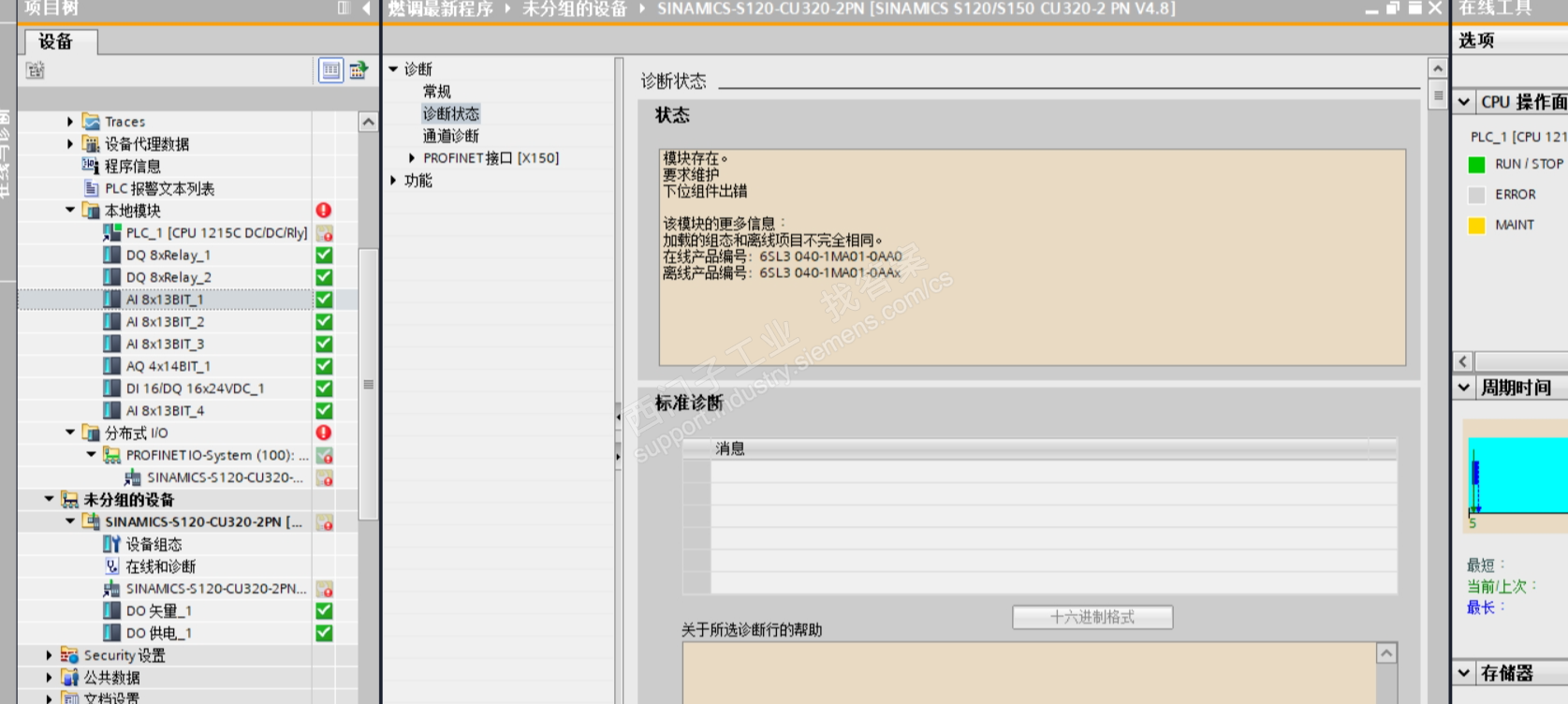Expand the 功能 section
1568x704 pixels.
pos(394,180)
